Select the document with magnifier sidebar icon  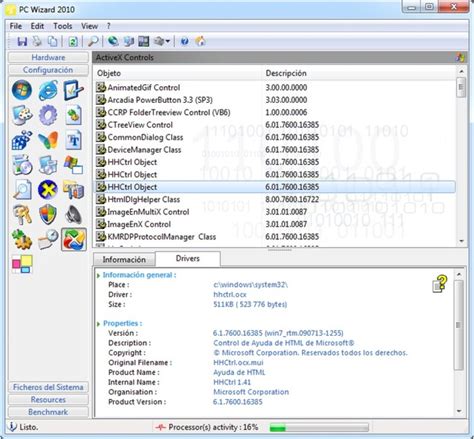click(x=22, y=190)
